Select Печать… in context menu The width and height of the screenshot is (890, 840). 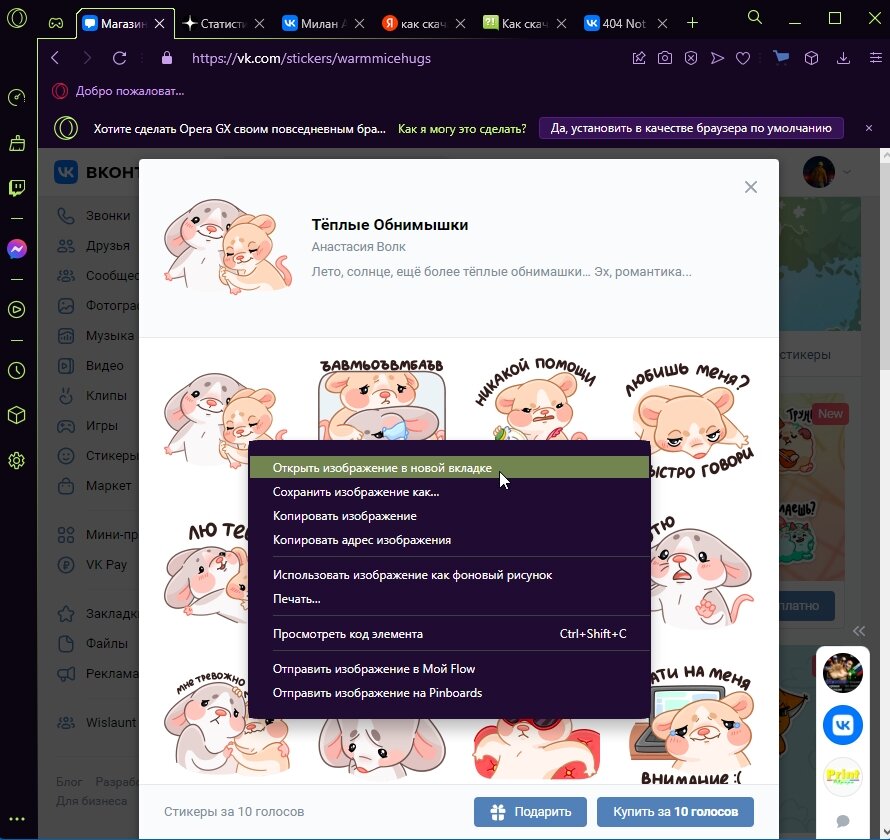(x=449, y=599)
